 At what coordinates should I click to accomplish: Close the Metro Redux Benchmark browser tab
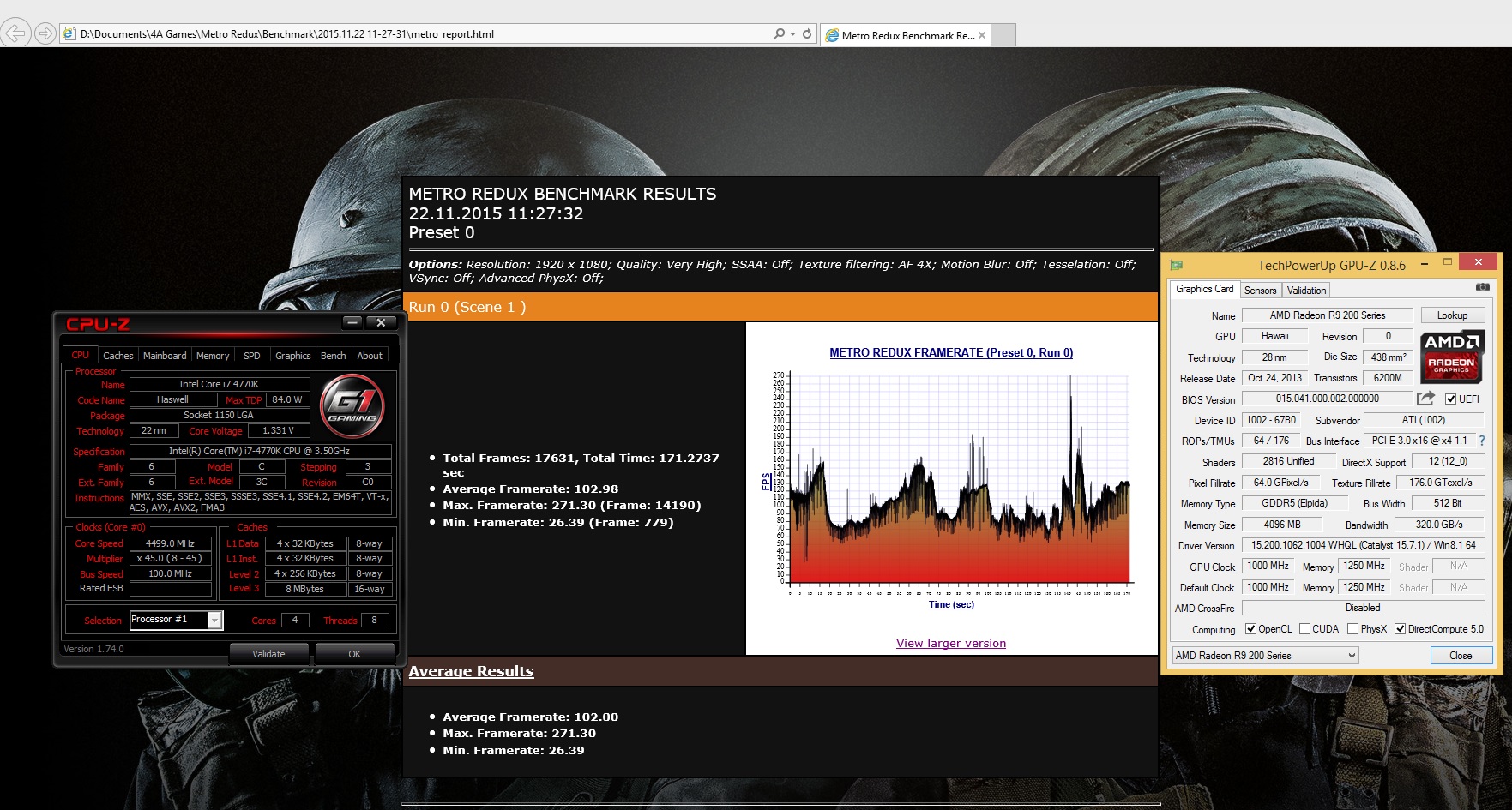982,35
